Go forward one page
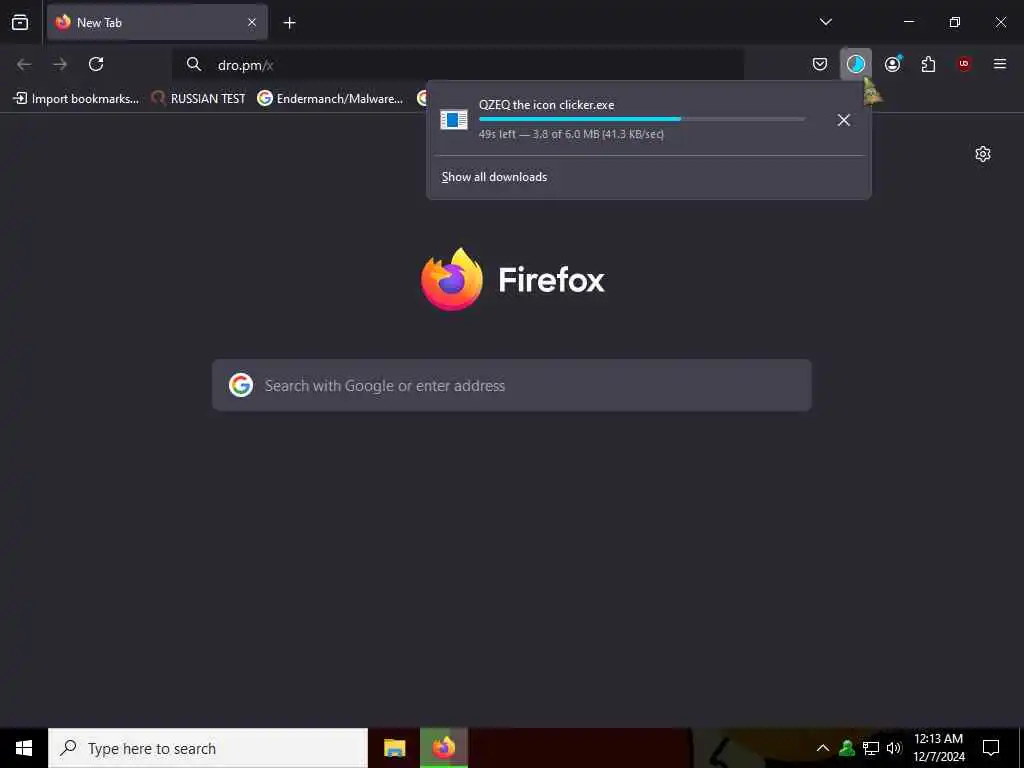Viewport: 1024px width, 768px height. pos(60,64)
